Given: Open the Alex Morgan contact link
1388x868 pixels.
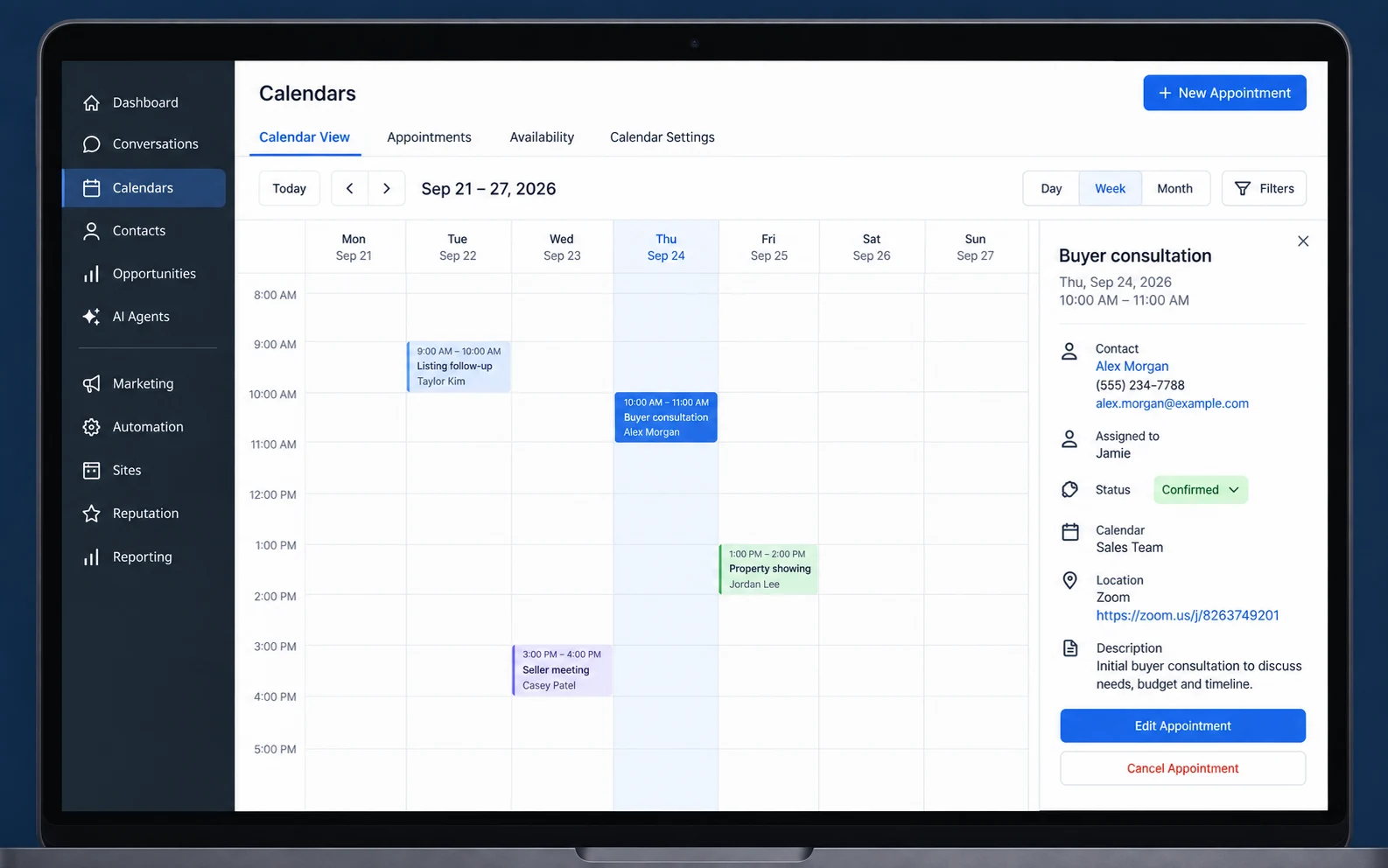Looking at the screenshot, I should (x=1132, y=367).
